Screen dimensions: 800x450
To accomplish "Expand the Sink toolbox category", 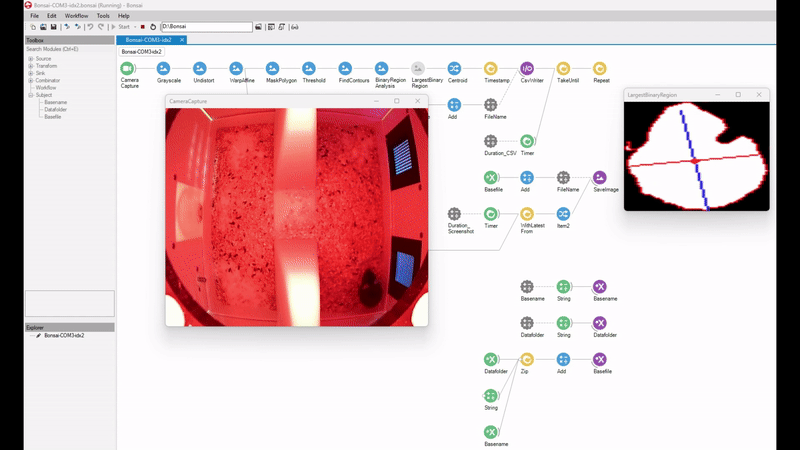I will pyautogui.click(x=31, y=73).
